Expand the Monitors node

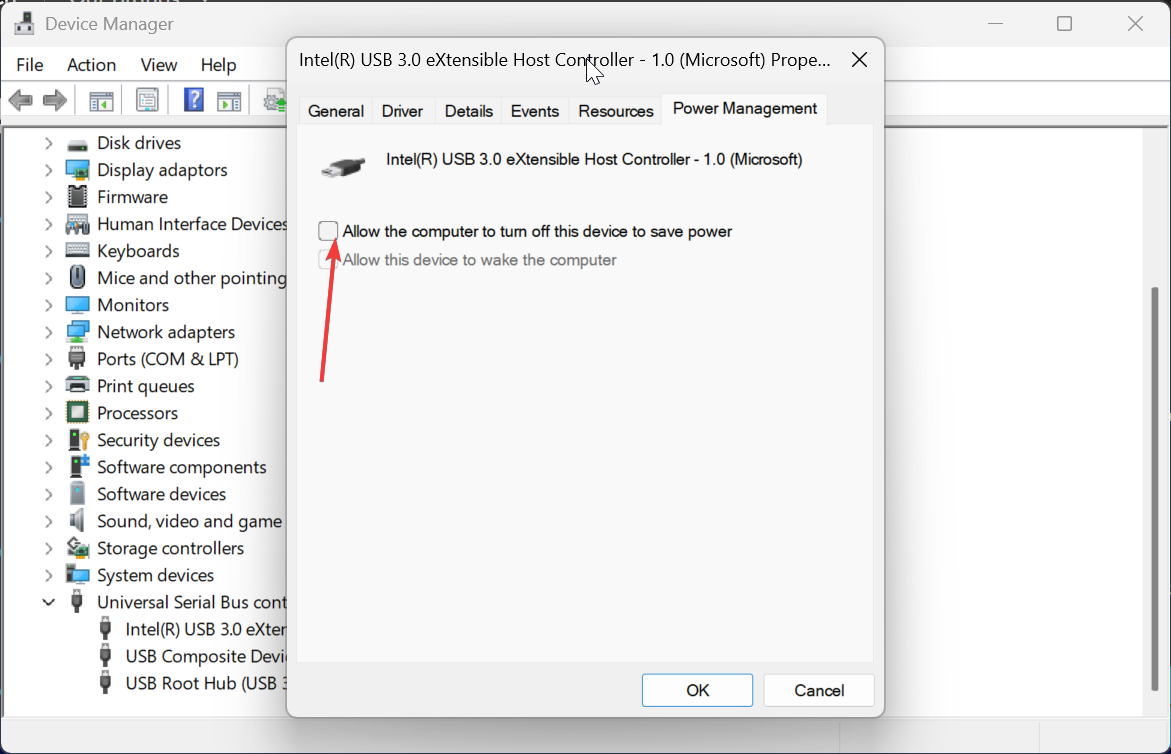tap(49, 305)
